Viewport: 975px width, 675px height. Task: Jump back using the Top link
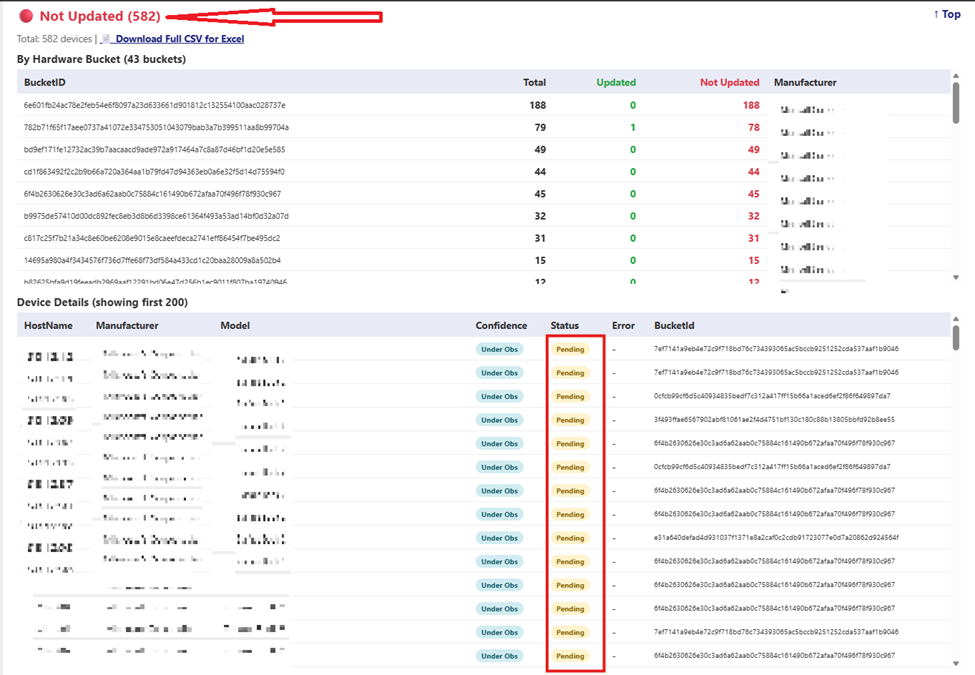[x=946, y=15]
